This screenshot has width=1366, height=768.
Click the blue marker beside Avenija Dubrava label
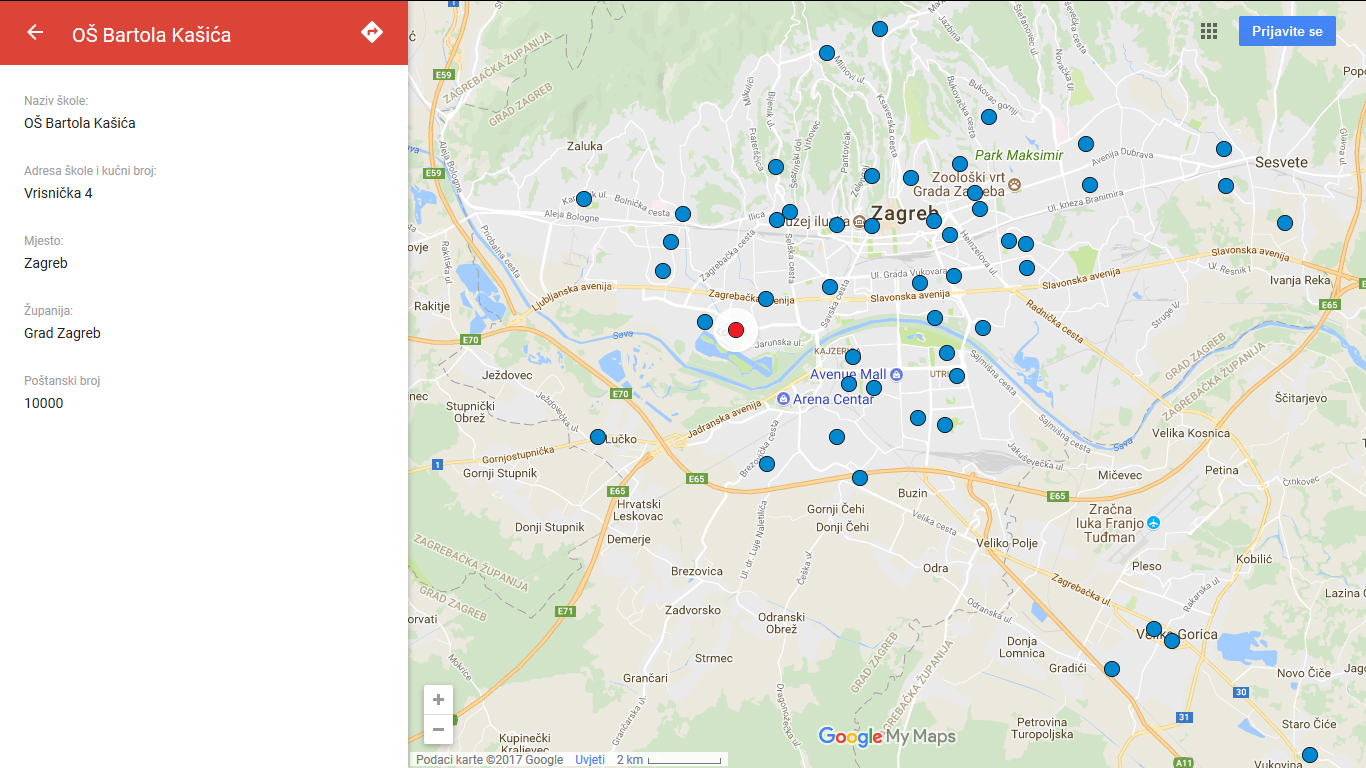pos(1086,144)
